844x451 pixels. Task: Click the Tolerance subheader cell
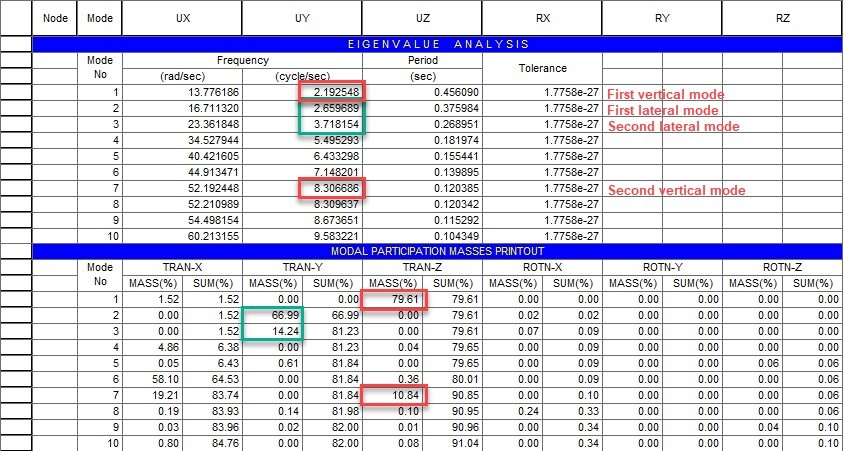543,68
